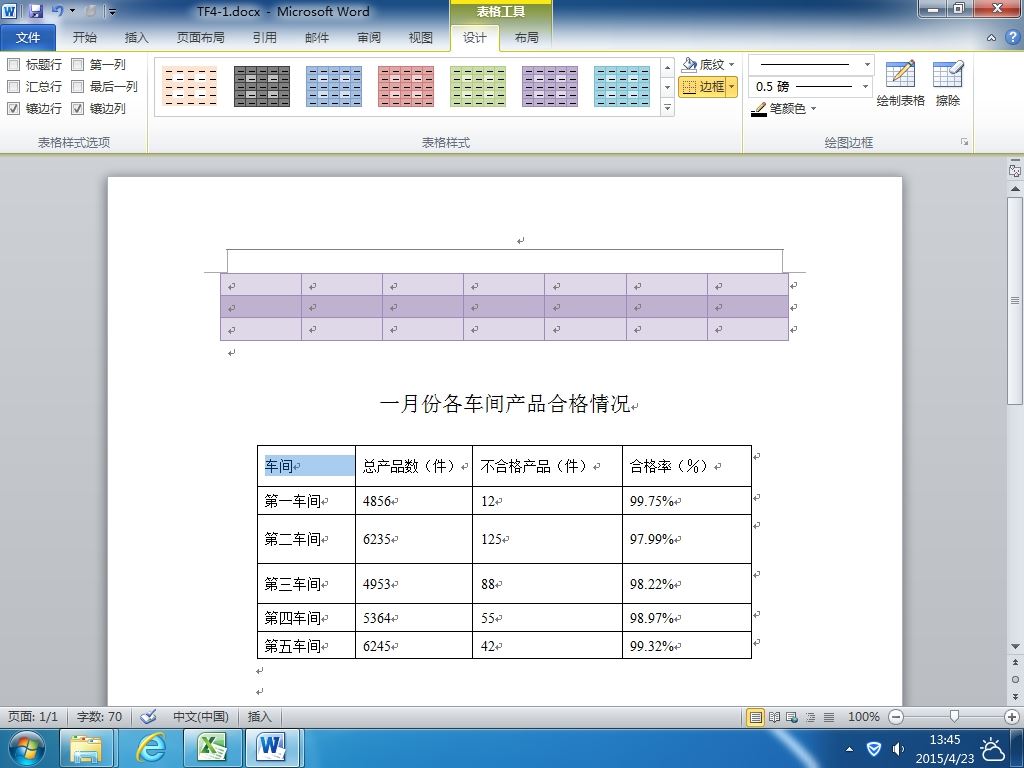Click the Save icon in quick access toolbar
1024x768 pixels.
[x=35, y=10]
